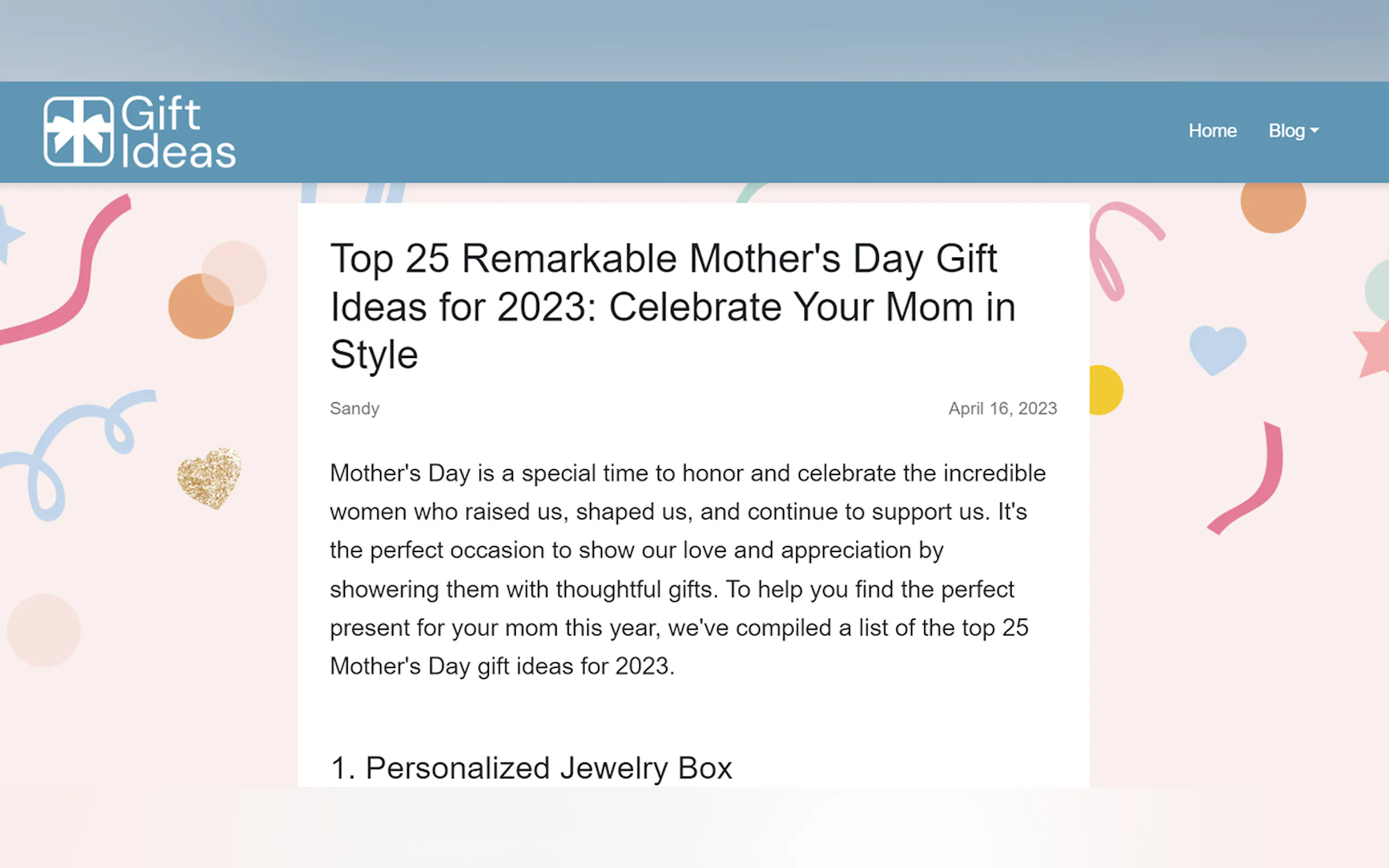The image size is (1389, 868).
Task: Click the gold glitter heart decoration
Action: 209,477
